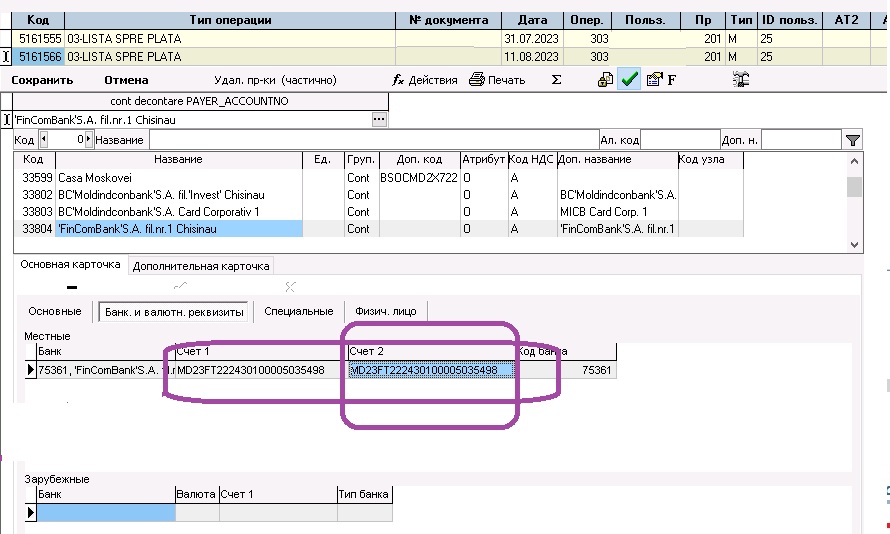The height and width of the screenshot is (534, 890).
Task: Click Сохранить to save
Action: (42, 80)
